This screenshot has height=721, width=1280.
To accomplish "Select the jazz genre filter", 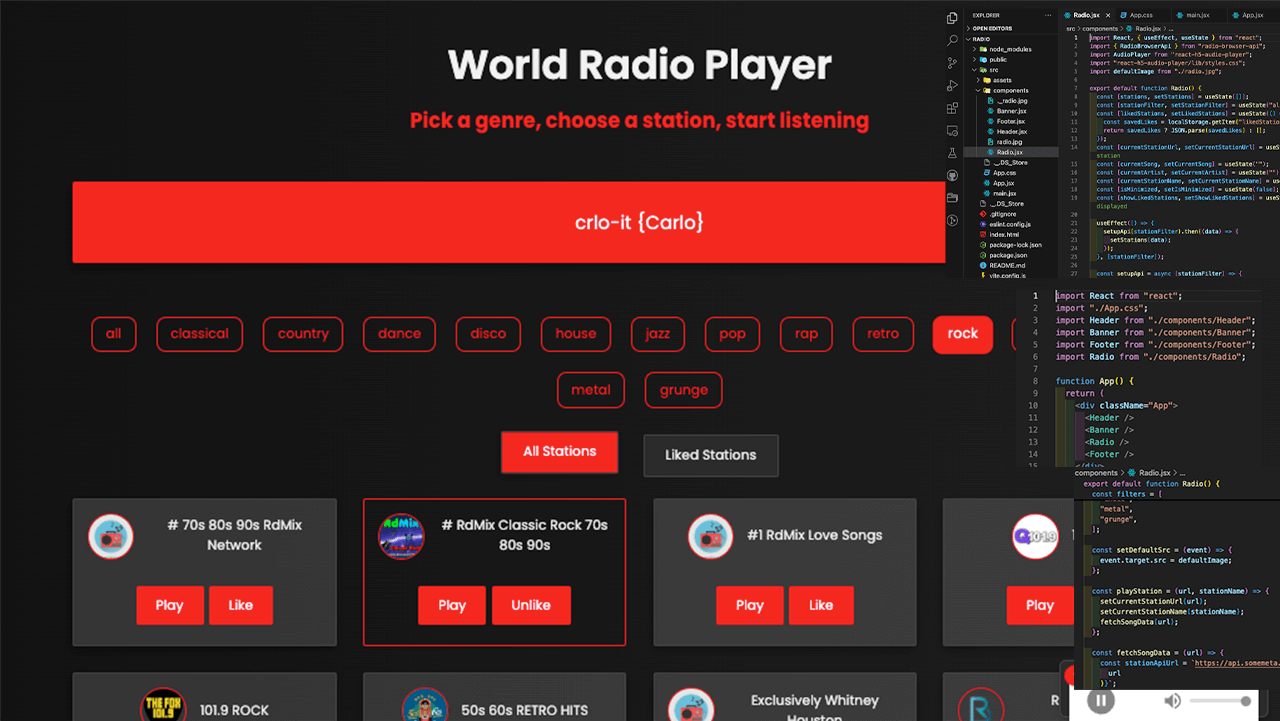I will pos(657,334).
